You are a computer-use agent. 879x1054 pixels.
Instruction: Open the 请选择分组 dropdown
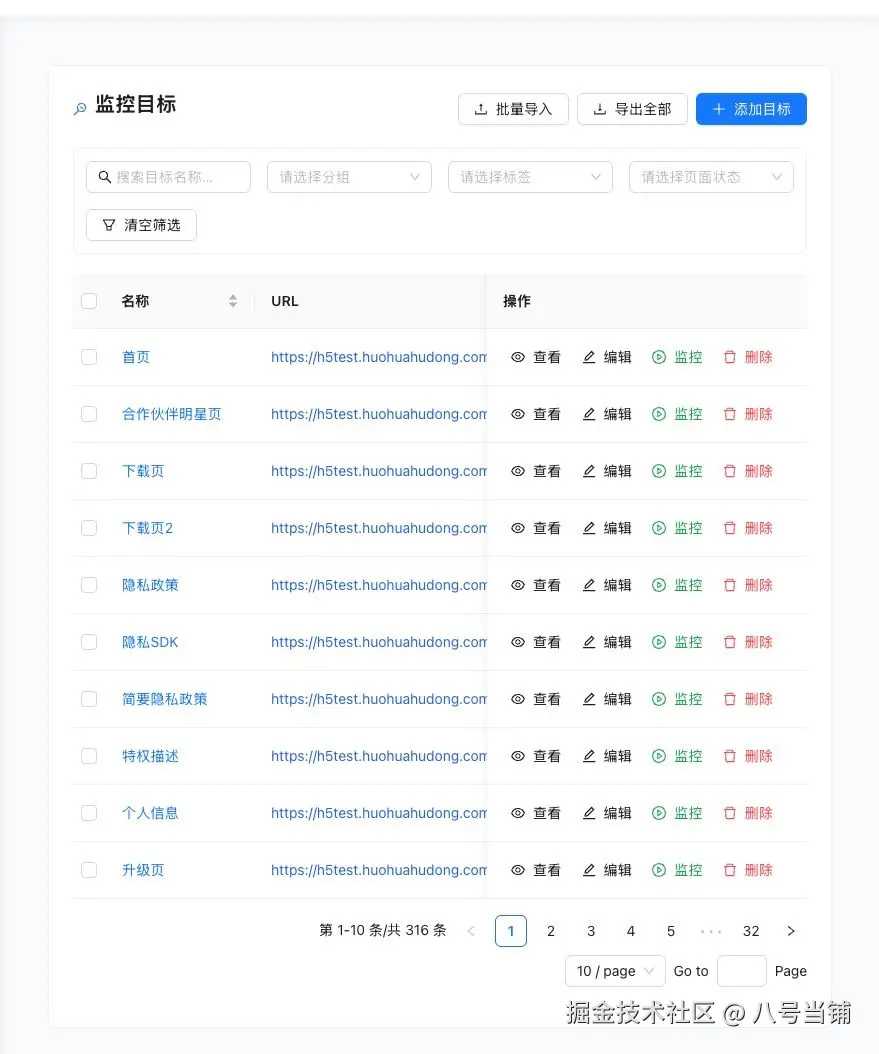click(349, 176)
